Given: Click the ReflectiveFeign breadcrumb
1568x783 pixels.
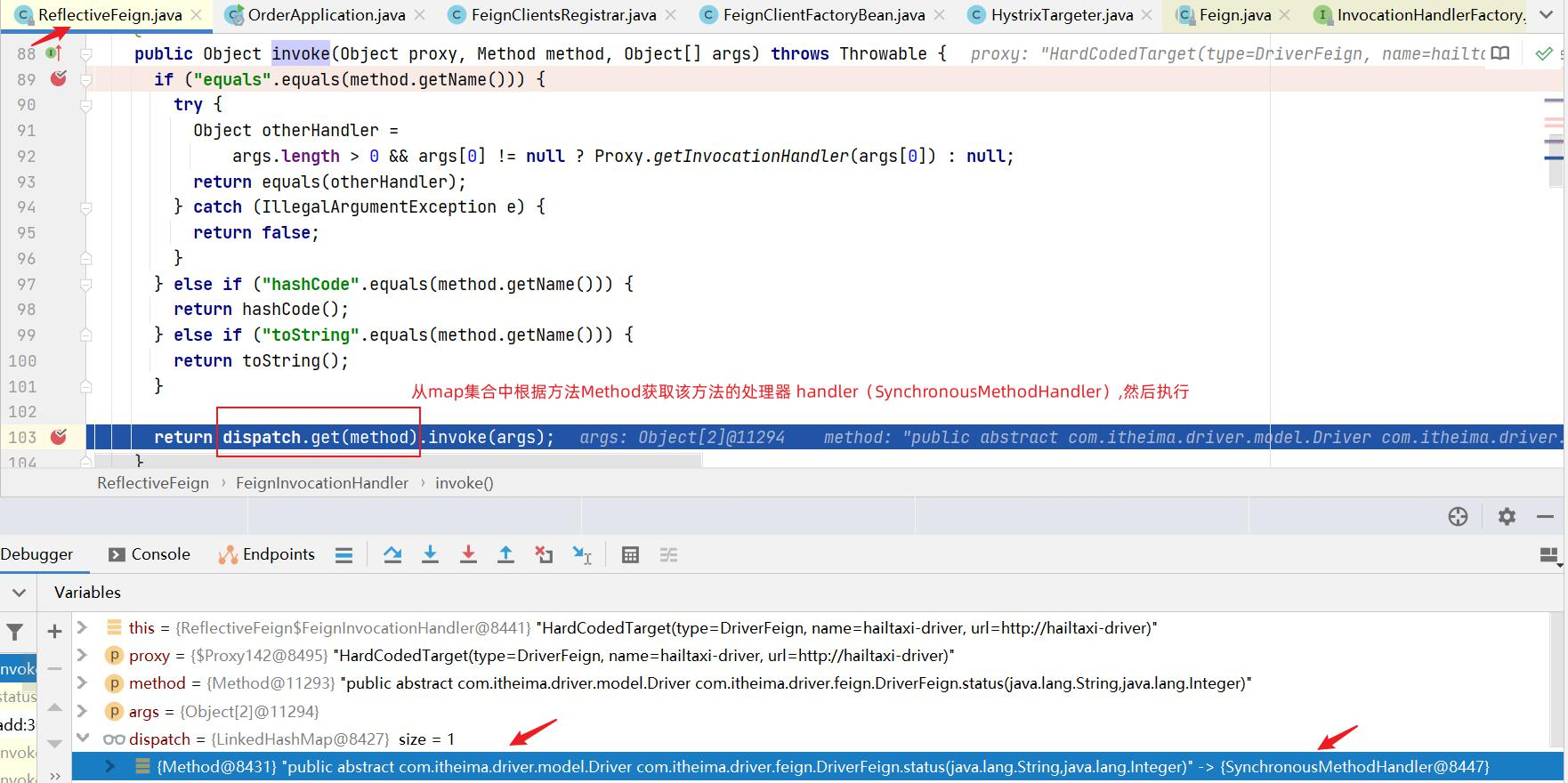Looking at the screenshot, I should pyautogui.click(x=153, y=483).
